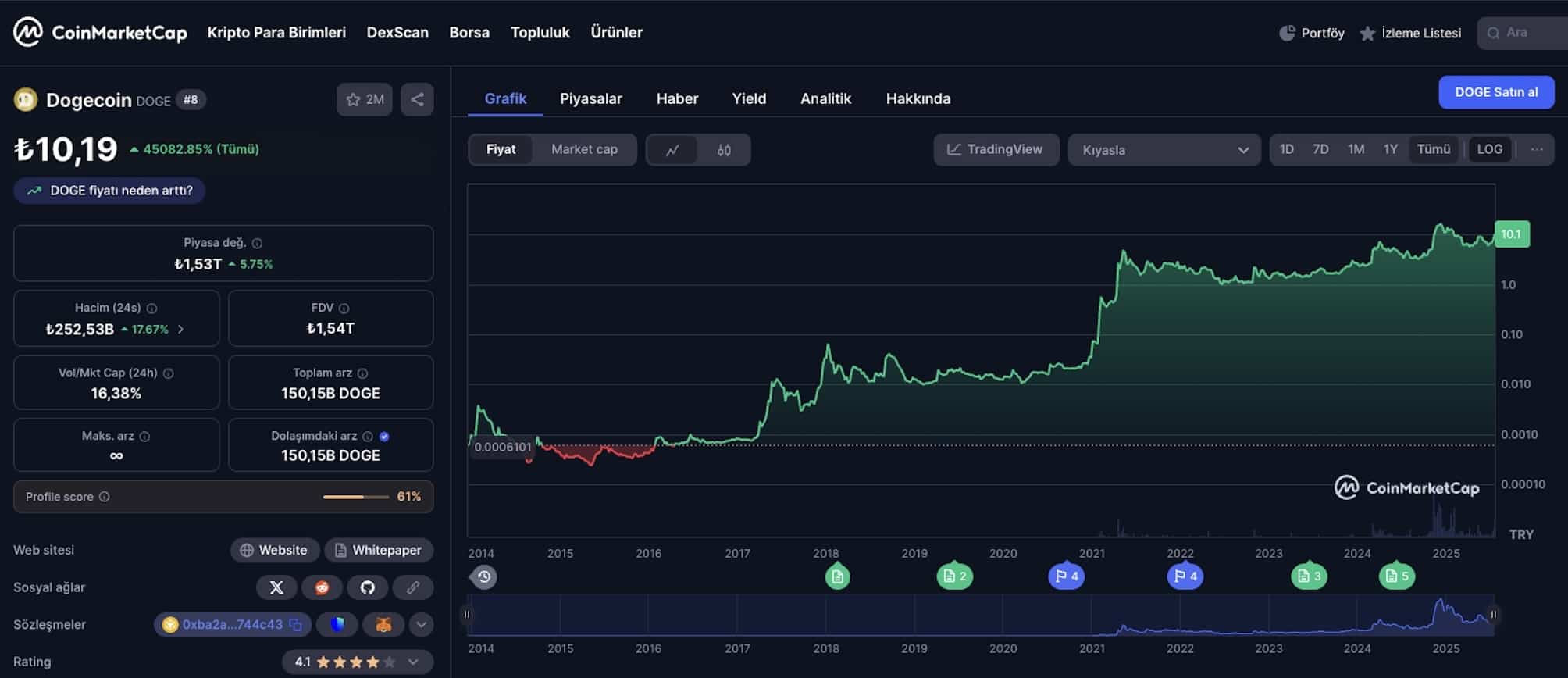
Task: Show info for Dolaşımdaki arz
Action: point(368,437)
